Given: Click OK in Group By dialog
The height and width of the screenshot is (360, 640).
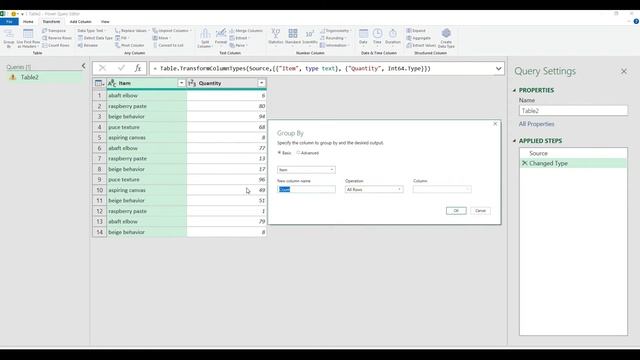Looking at the screenshot, I should [x=456, y=211].
